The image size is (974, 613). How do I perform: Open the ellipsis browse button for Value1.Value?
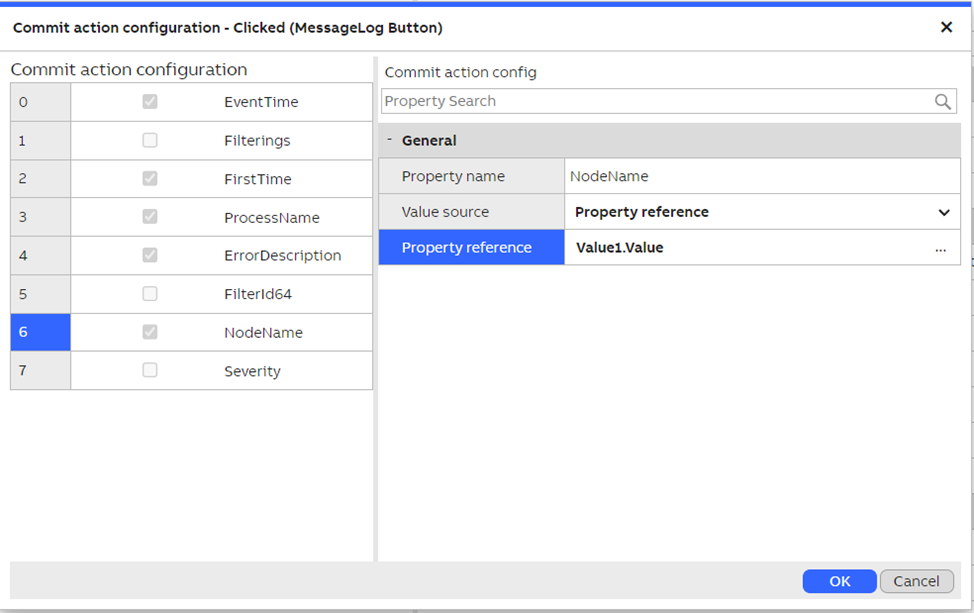[x=940, y=248]
